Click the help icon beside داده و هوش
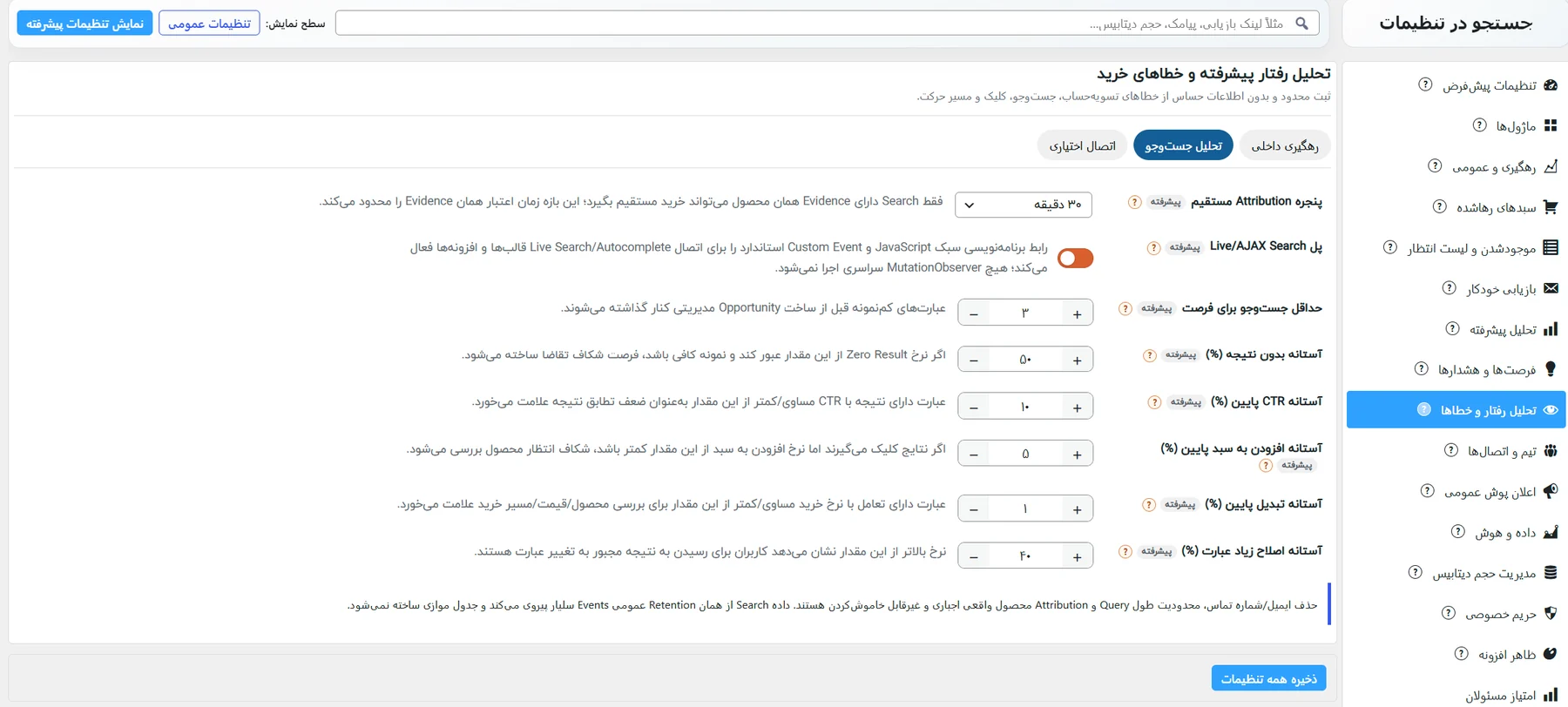1568x707 pixels. click(1457, 531)
